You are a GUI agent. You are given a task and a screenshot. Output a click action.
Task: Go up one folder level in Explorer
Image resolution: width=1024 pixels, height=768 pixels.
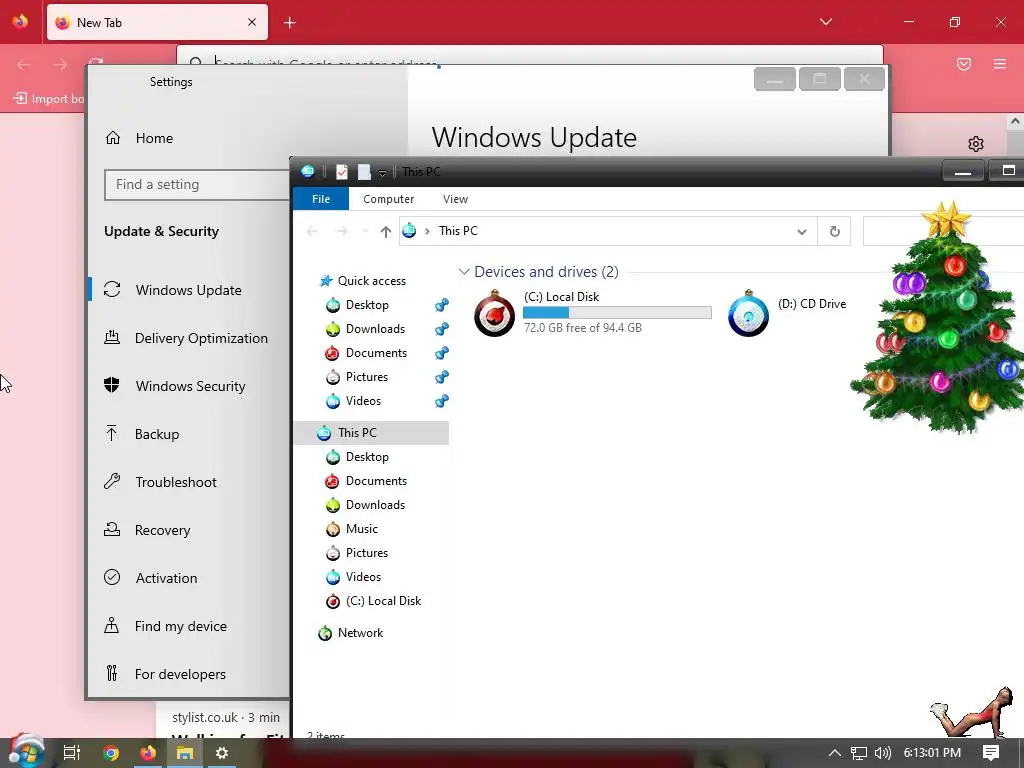[x=385, y=231]
